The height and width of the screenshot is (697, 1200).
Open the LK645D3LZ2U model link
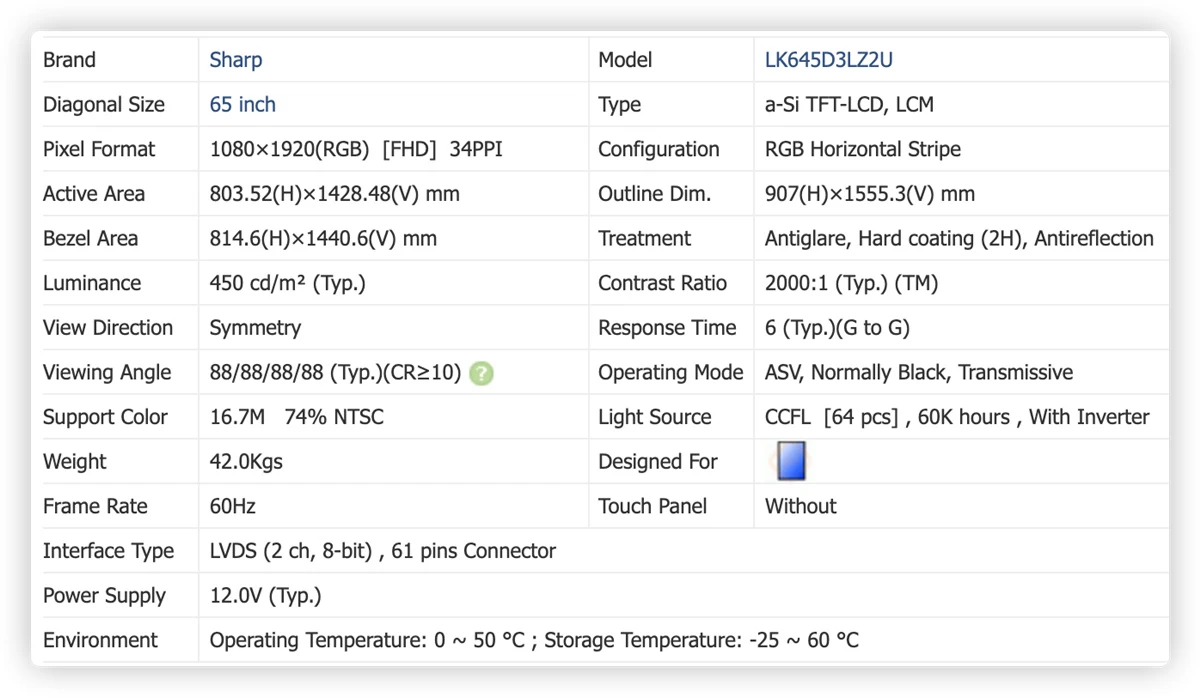pyautogui.click(x=829, y=60)
